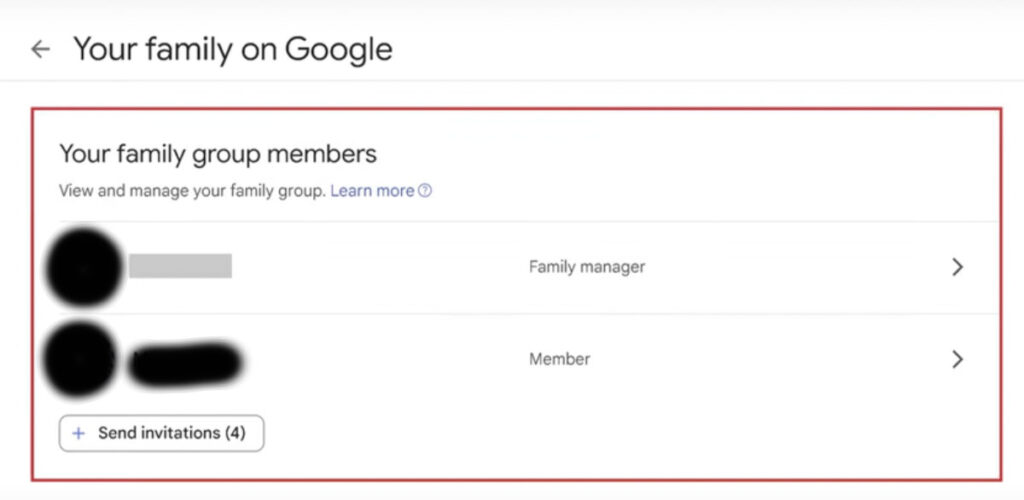Click View and manage your family group text
This screenshot has height=500, width=1024.
click(x=192, y=191)
